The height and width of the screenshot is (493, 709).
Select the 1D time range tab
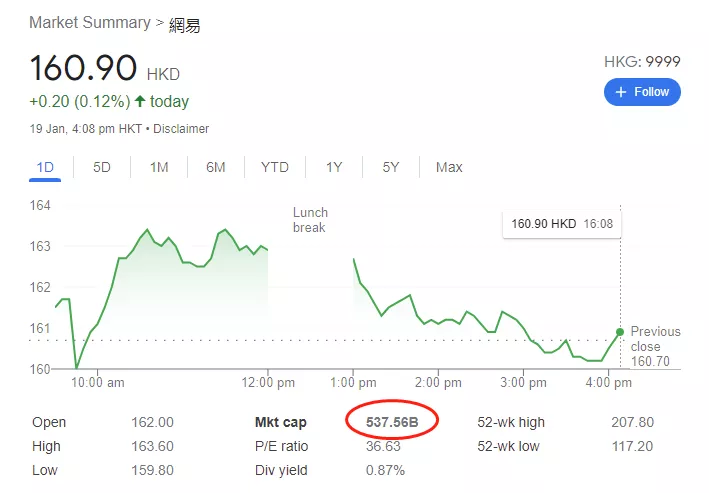(x=45, y=167)
